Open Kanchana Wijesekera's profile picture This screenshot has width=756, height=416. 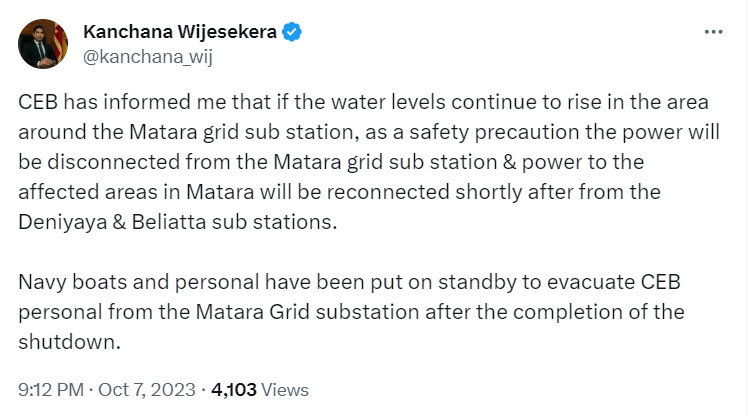click(43, 44)
